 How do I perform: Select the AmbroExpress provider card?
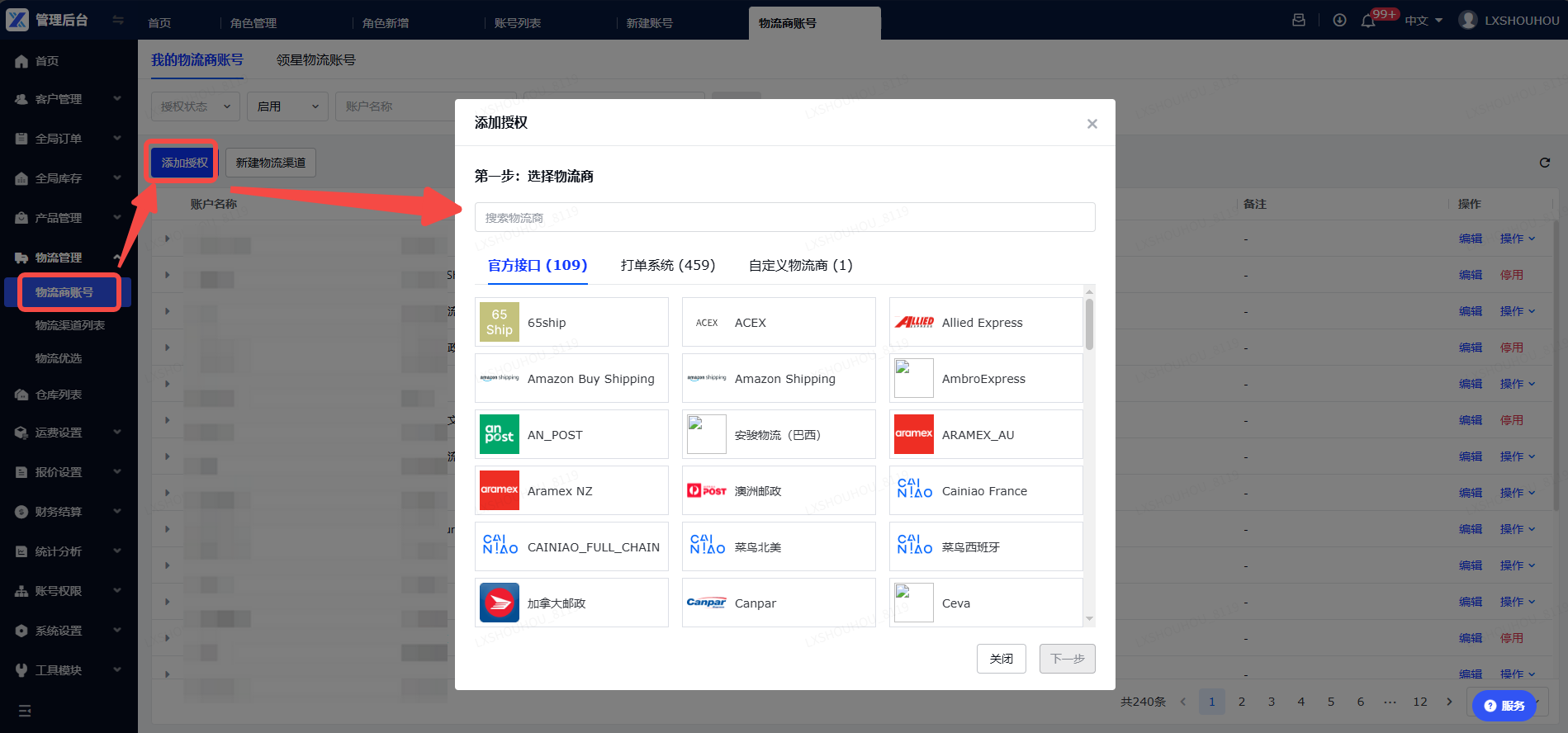(986, 378)
